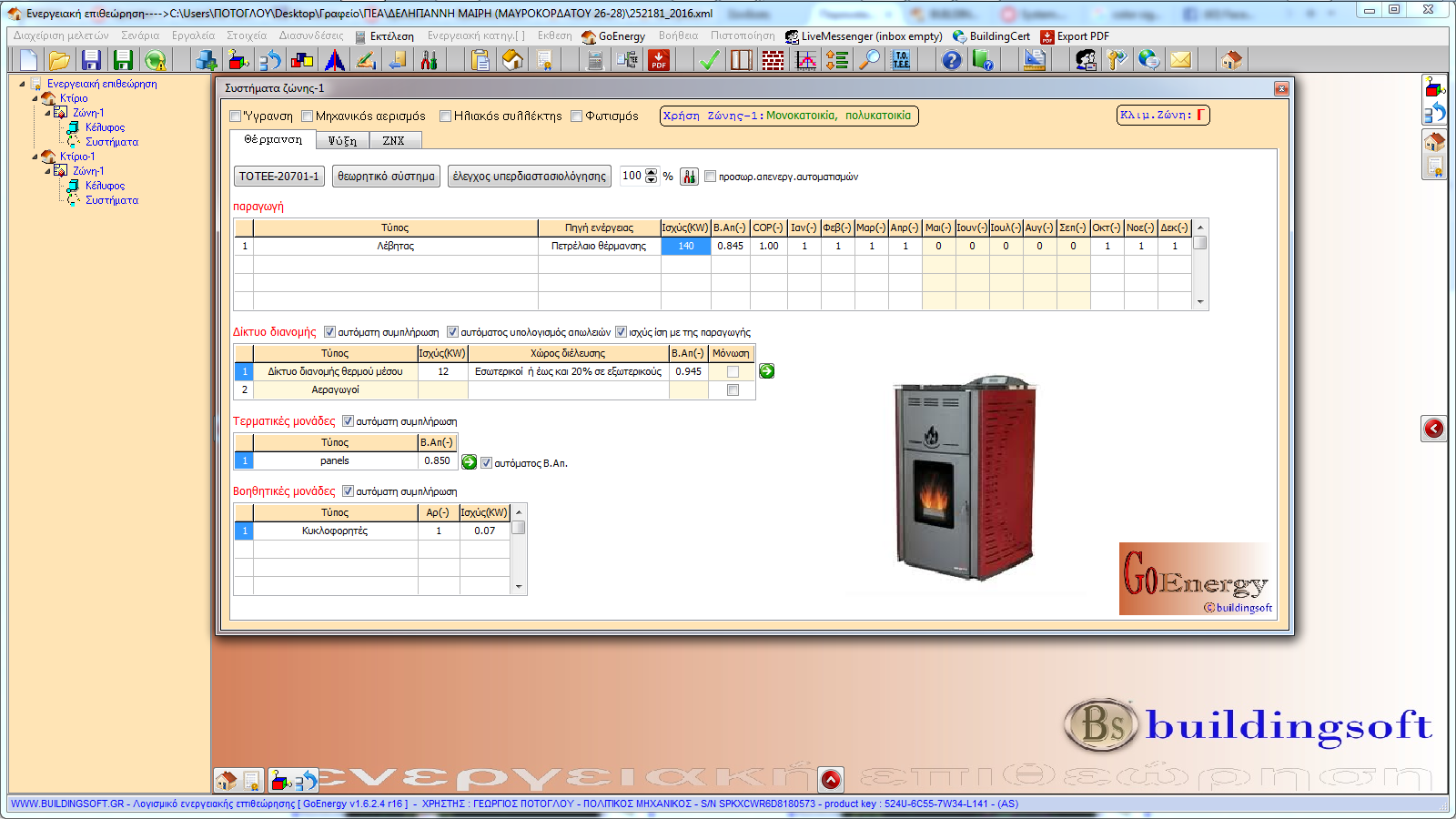The height and width of the screenshot is (819, 1456).
Task: Enable the Ηλιακός συλλέκτης checkbox
Action: (446, 116)
